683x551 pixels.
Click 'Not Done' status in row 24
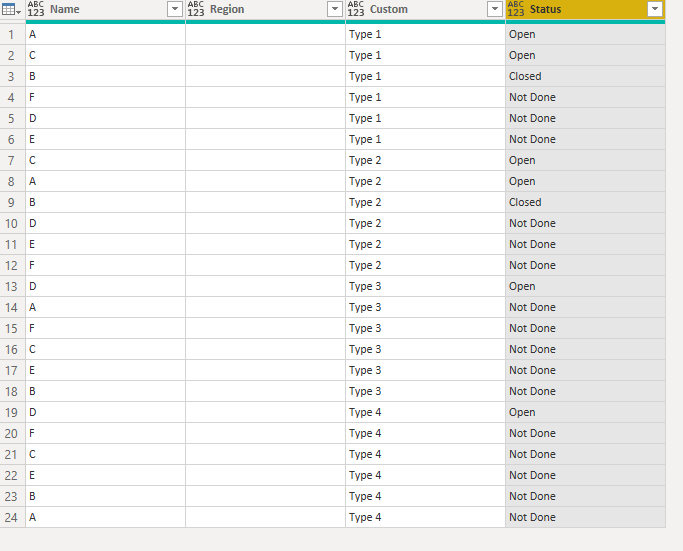pyautogui.click(x=585, y=517)
